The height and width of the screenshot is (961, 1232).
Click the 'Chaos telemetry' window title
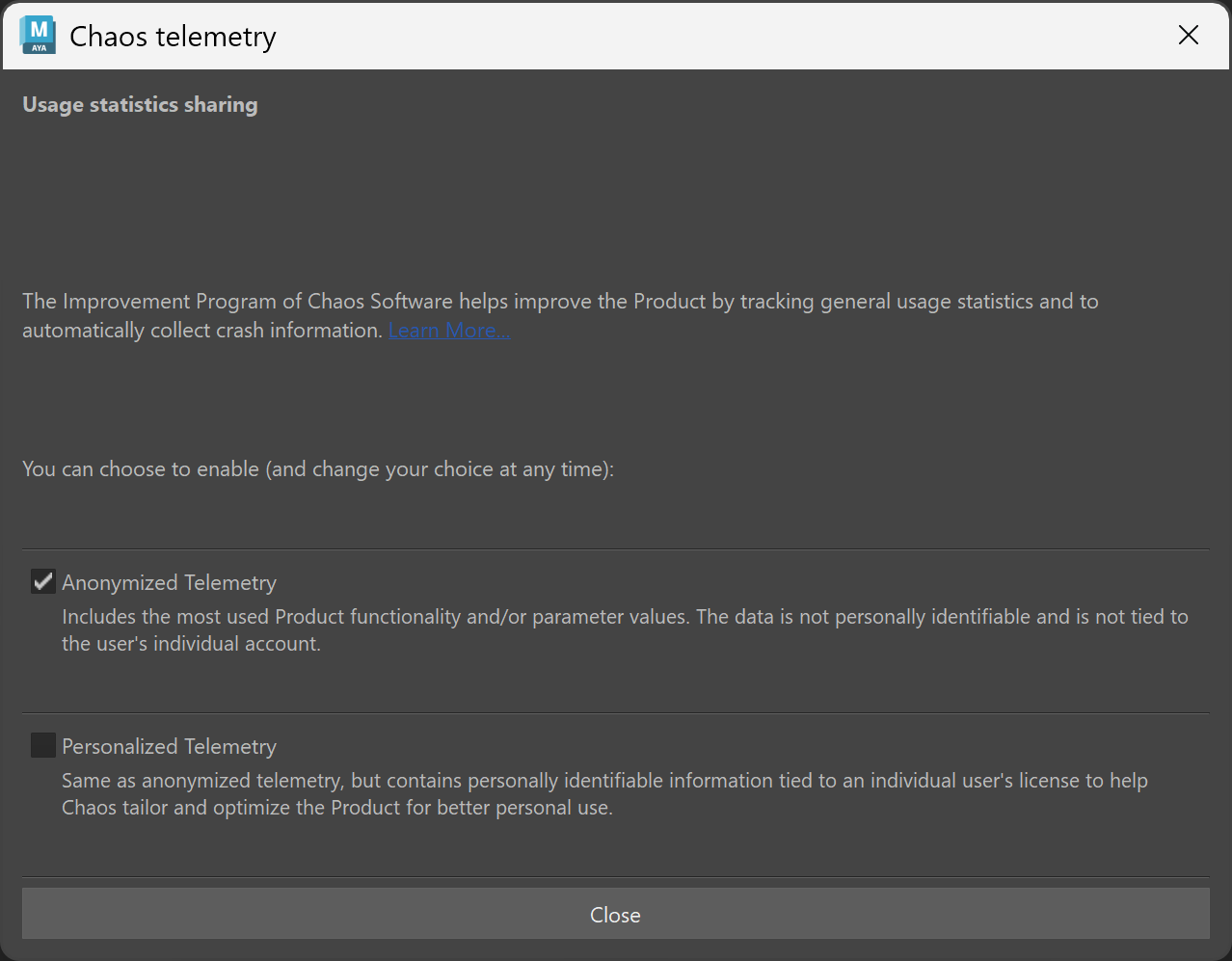click(x=174, y=37)
